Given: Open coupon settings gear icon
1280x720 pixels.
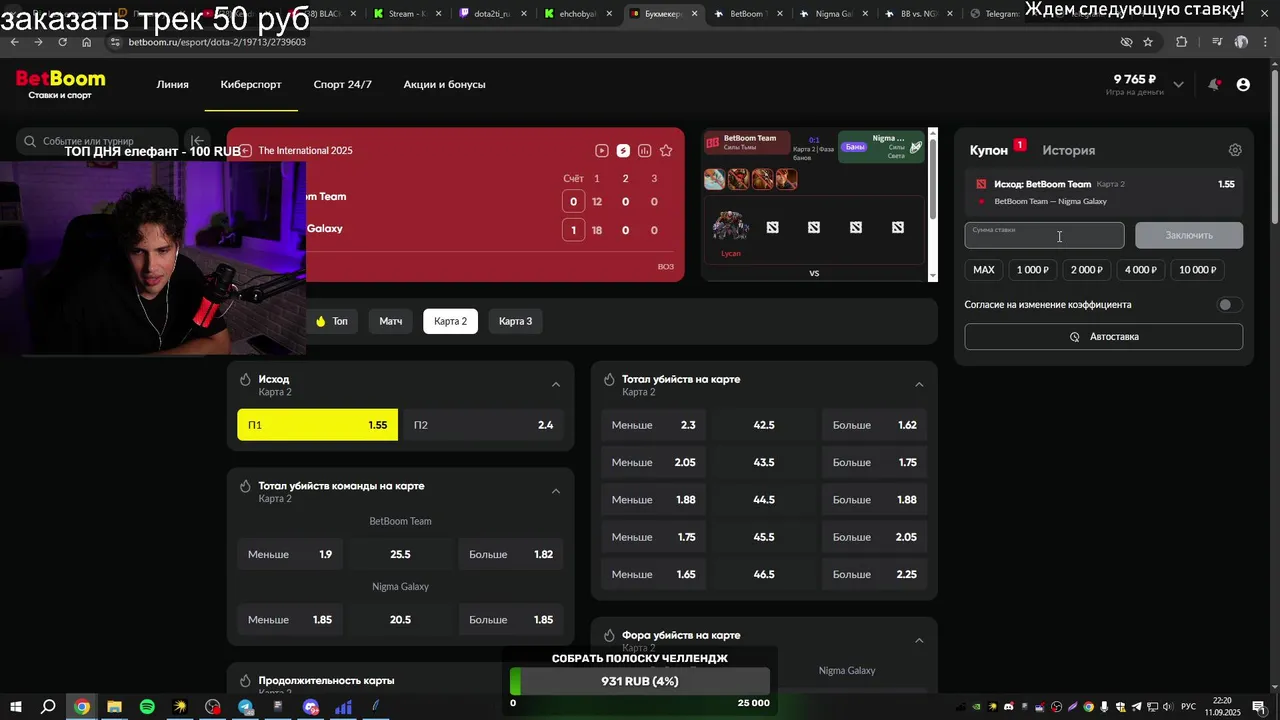Looking at the screenshot, I should 1235,150.
